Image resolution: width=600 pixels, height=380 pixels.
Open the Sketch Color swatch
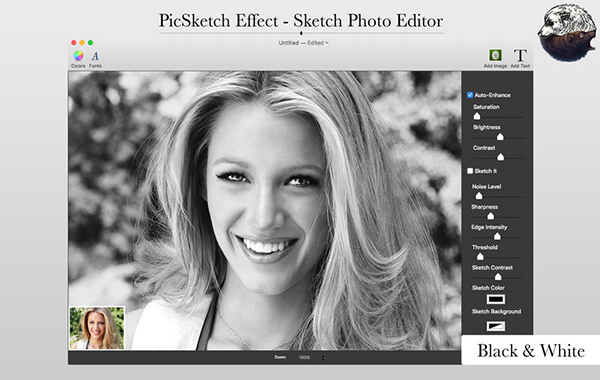coord(496,299)
